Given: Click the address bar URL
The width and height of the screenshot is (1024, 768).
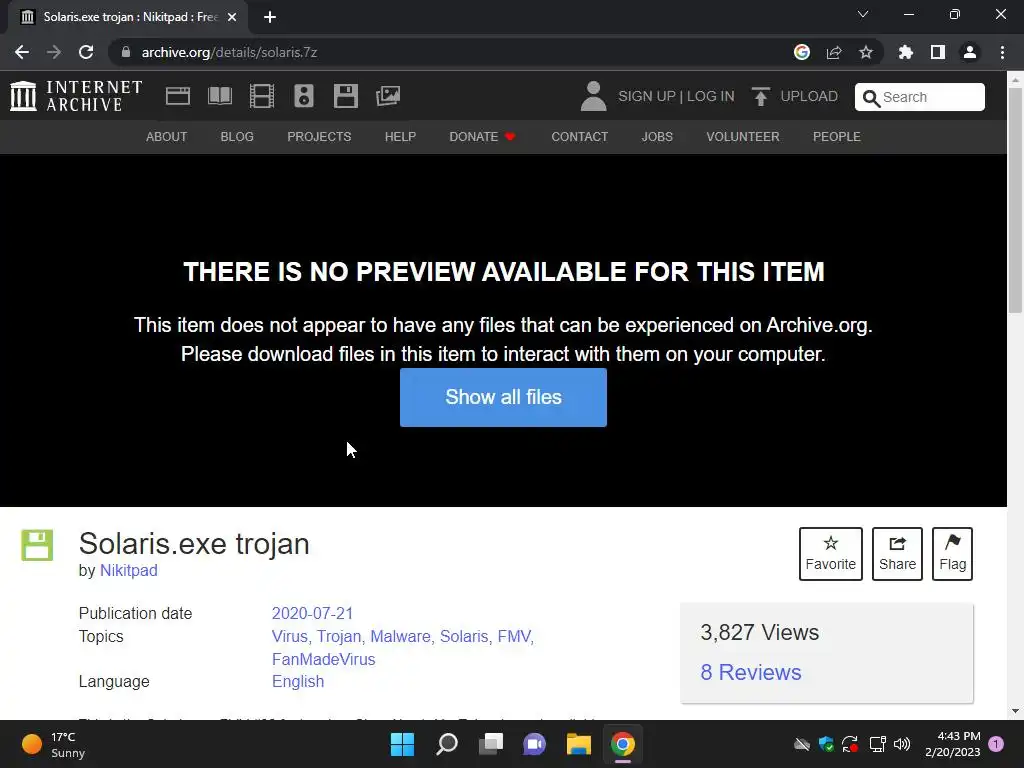Looking at the screenshot, I should click(229, 52).
